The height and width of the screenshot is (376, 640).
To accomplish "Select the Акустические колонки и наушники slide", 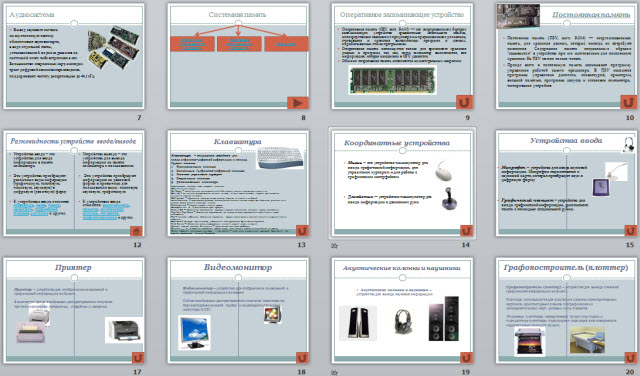I will pos(402,310).
